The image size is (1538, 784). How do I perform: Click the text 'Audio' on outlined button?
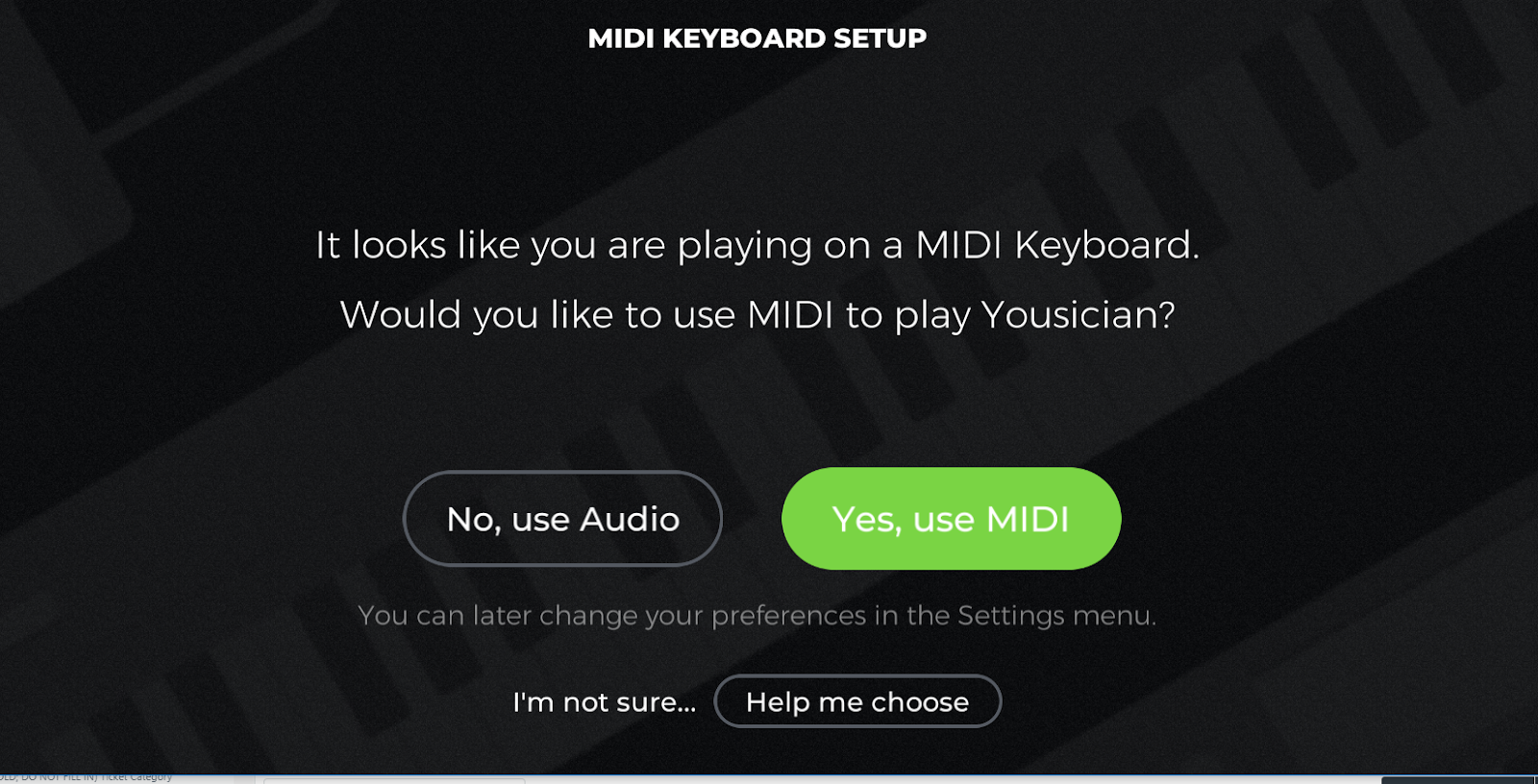point(630,519)
